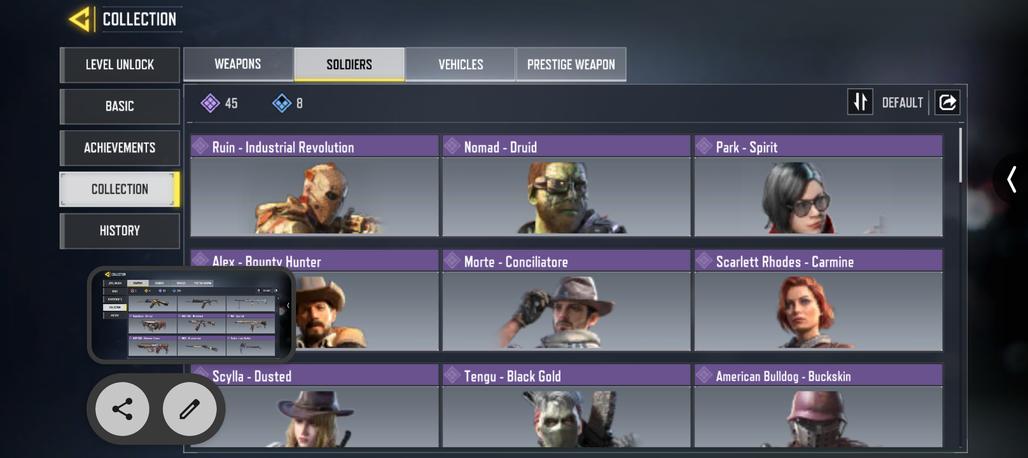Tap the pencil edit button on screenshot overlay
This screenshot has height=458, width=1028.
point(189,409)
